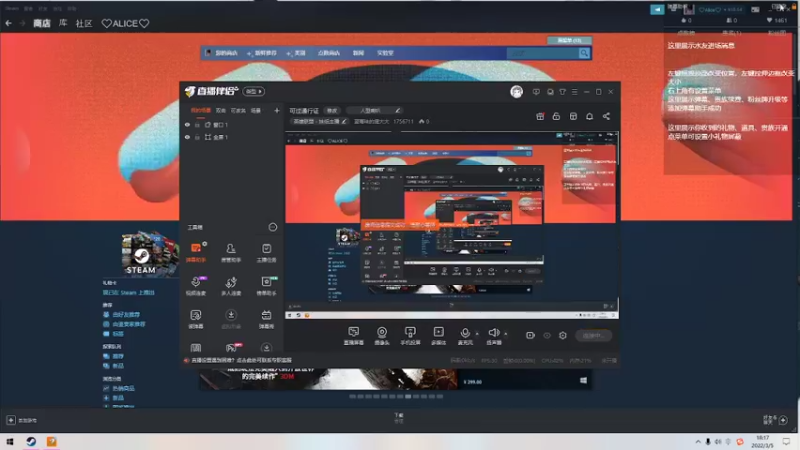
Task: Open the 新闻 item in Steam store bar
Action: (358, 53)
